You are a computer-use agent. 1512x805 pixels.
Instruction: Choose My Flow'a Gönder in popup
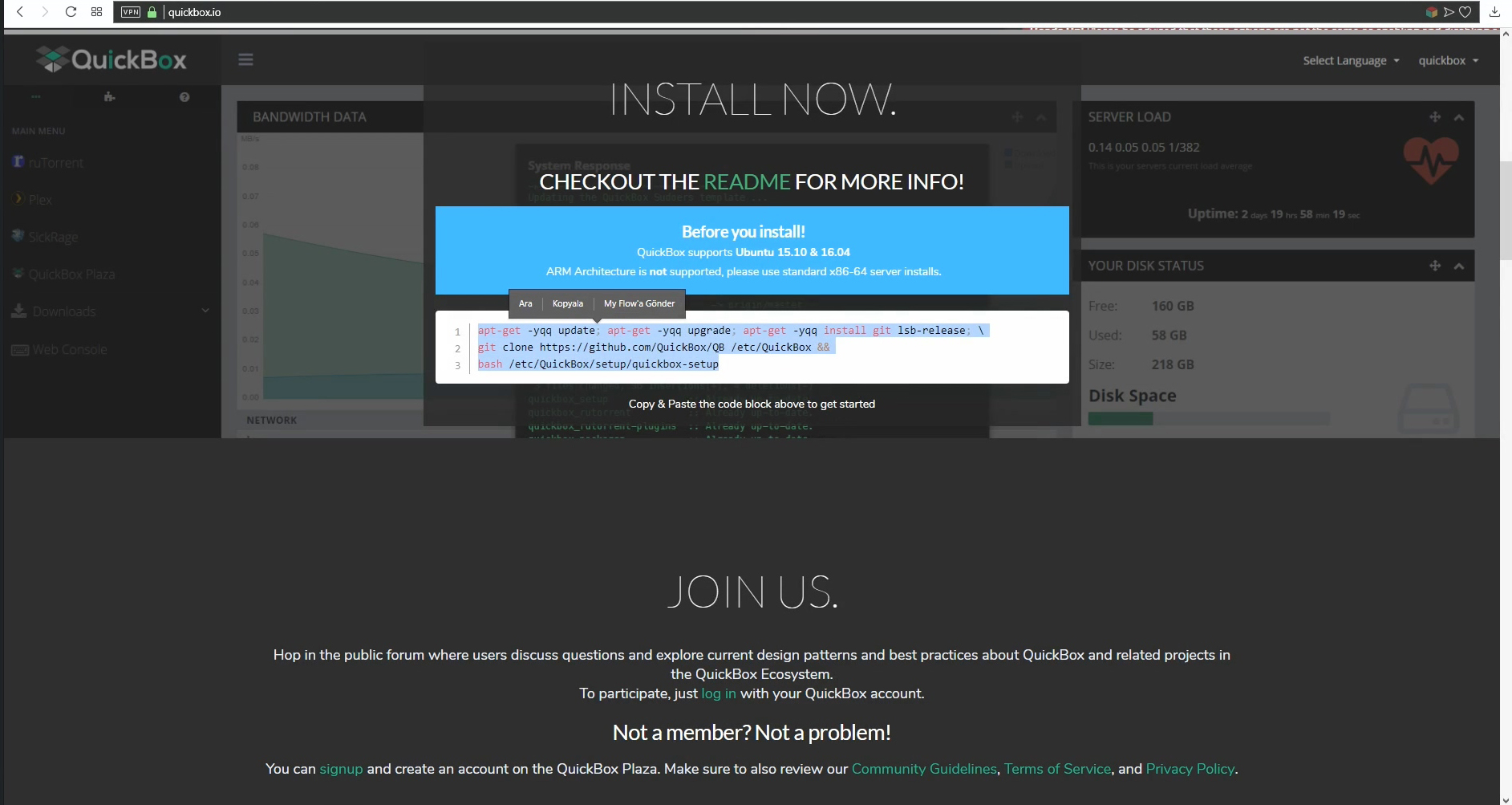pos(639,303)
